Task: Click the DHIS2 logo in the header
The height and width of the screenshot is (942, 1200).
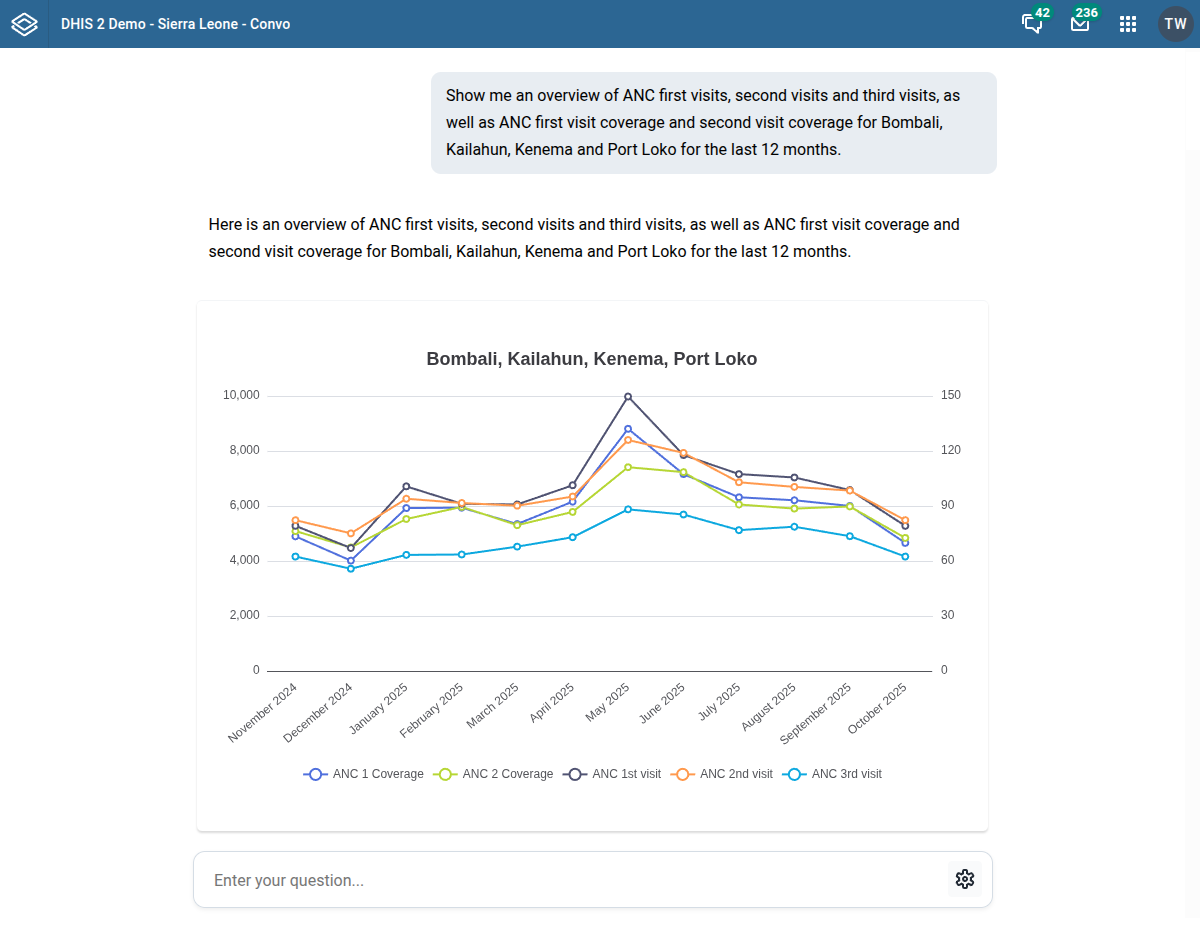Action: [x=24, y=23]
